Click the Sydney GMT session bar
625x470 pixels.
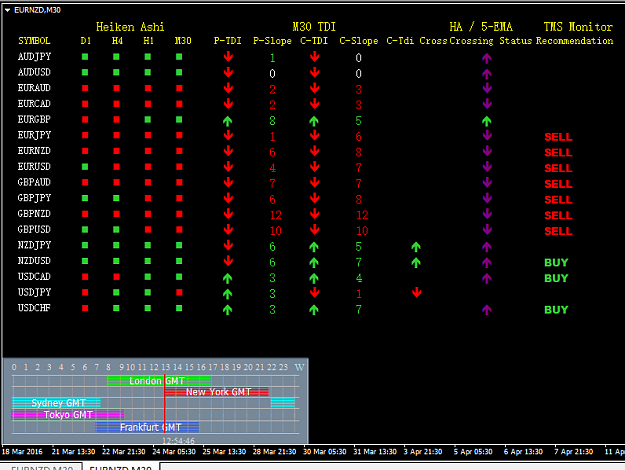tap(56, 403)
